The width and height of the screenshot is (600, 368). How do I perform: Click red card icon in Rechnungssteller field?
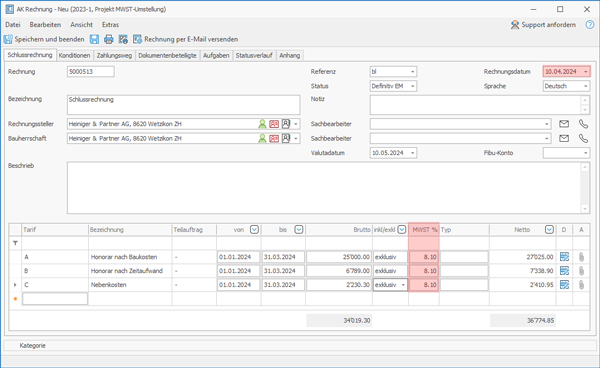click(x=274, y=124)
